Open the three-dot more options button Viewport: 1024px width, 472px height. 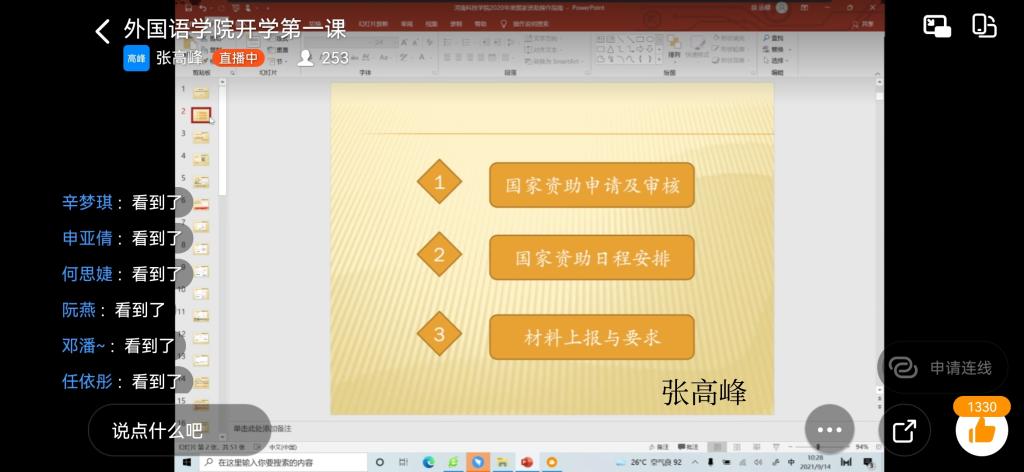[x=829, y=430]
